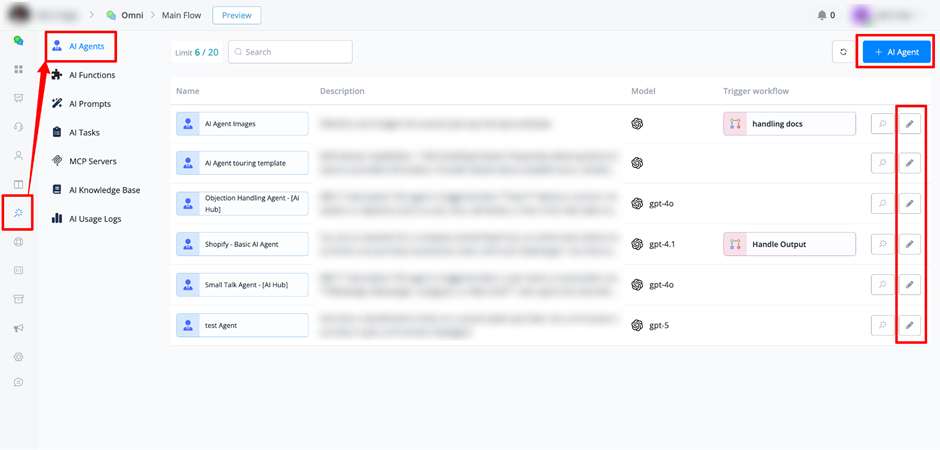Open the chat bubble icon at rail bottom

(x=18, y=382)
